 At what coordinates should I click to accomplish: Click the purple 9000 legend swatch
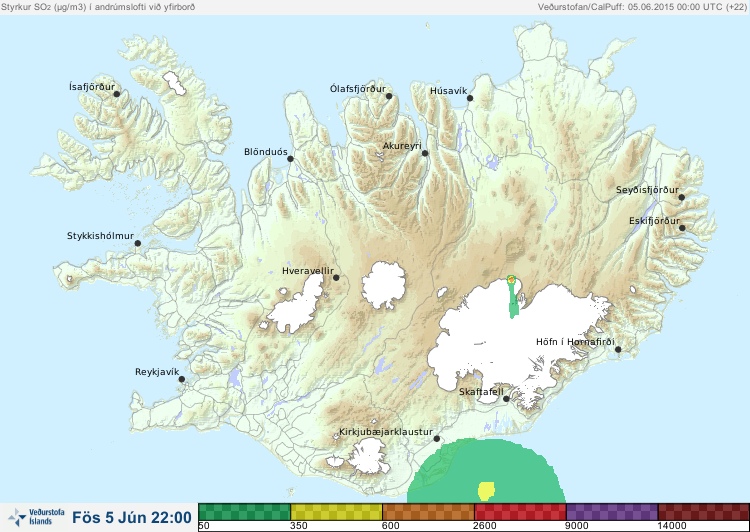[x=612, y=512]
